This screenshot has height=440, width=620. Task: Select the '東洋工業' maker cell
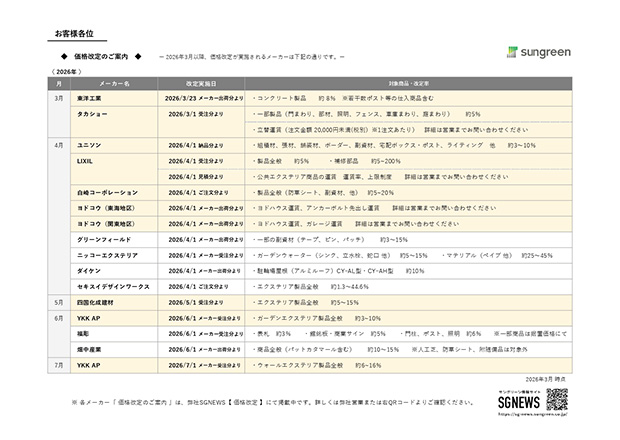[114, 98]
